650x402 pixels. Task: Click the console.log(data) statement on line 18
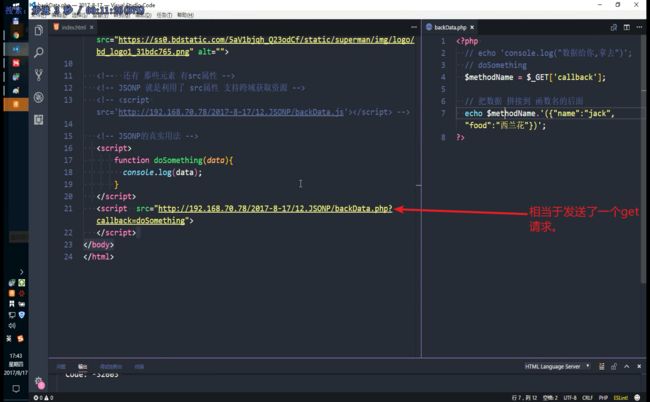pos(162,172)
